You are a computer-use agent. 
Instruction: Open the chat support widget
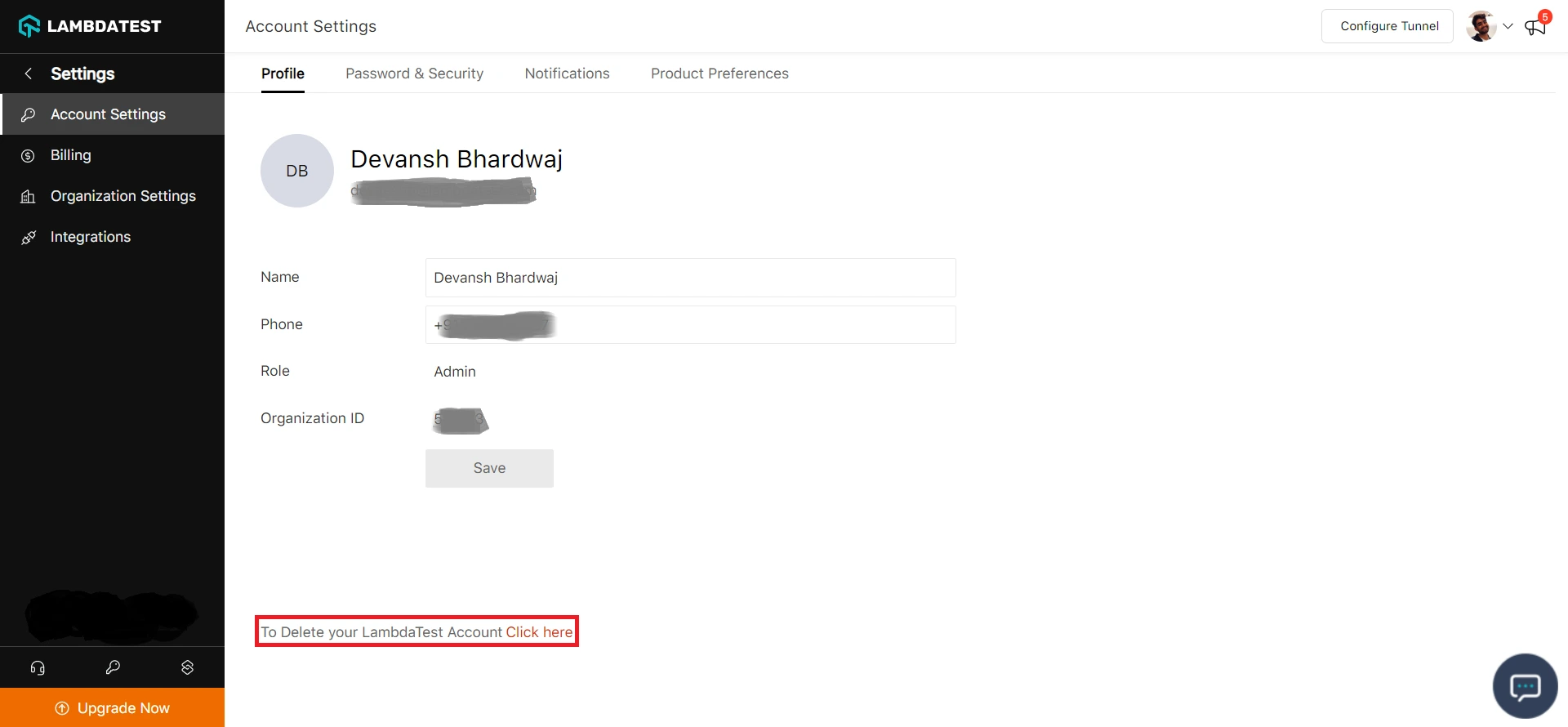click(1525, 686)
